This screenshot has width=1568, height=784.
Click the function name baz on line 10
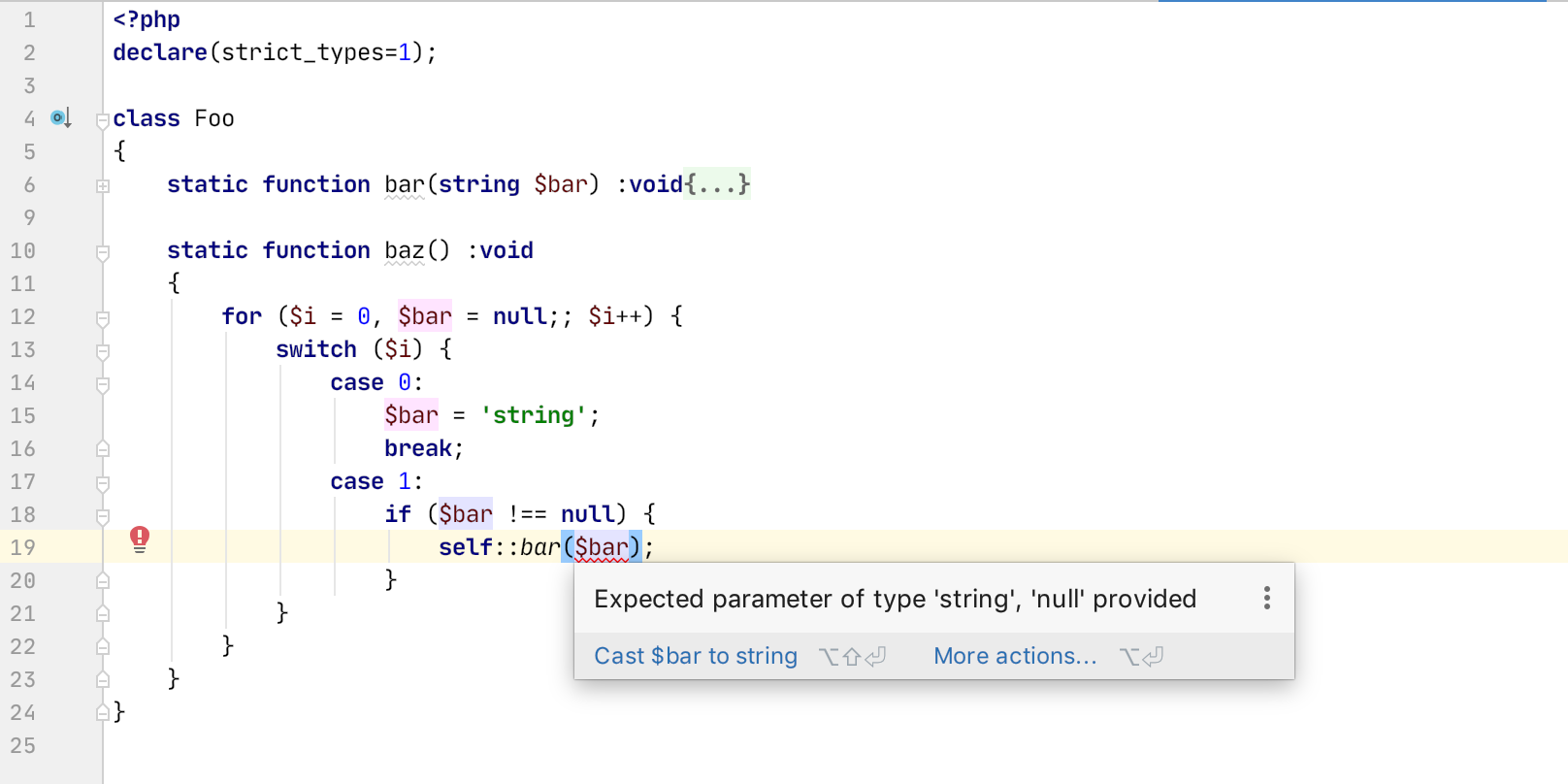(405, 250)
